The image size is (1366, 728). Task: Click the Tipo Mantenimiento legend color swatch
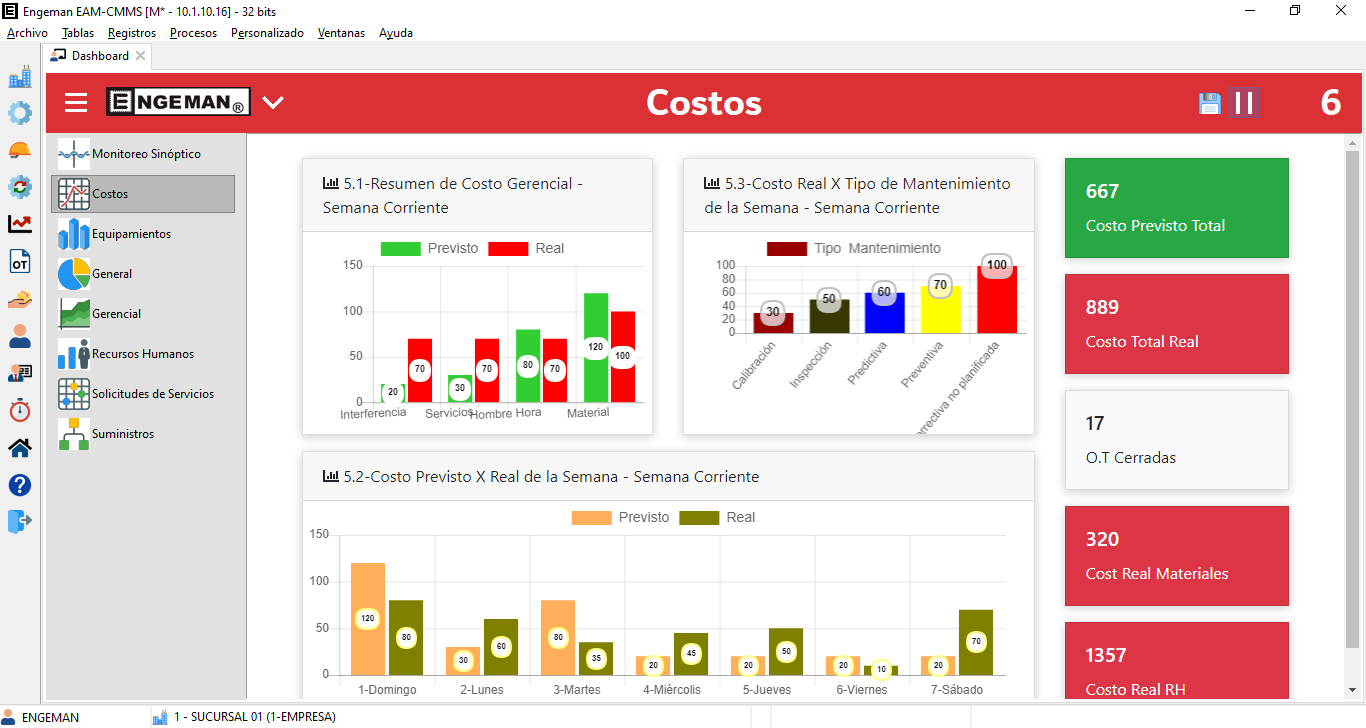point(786,248)
